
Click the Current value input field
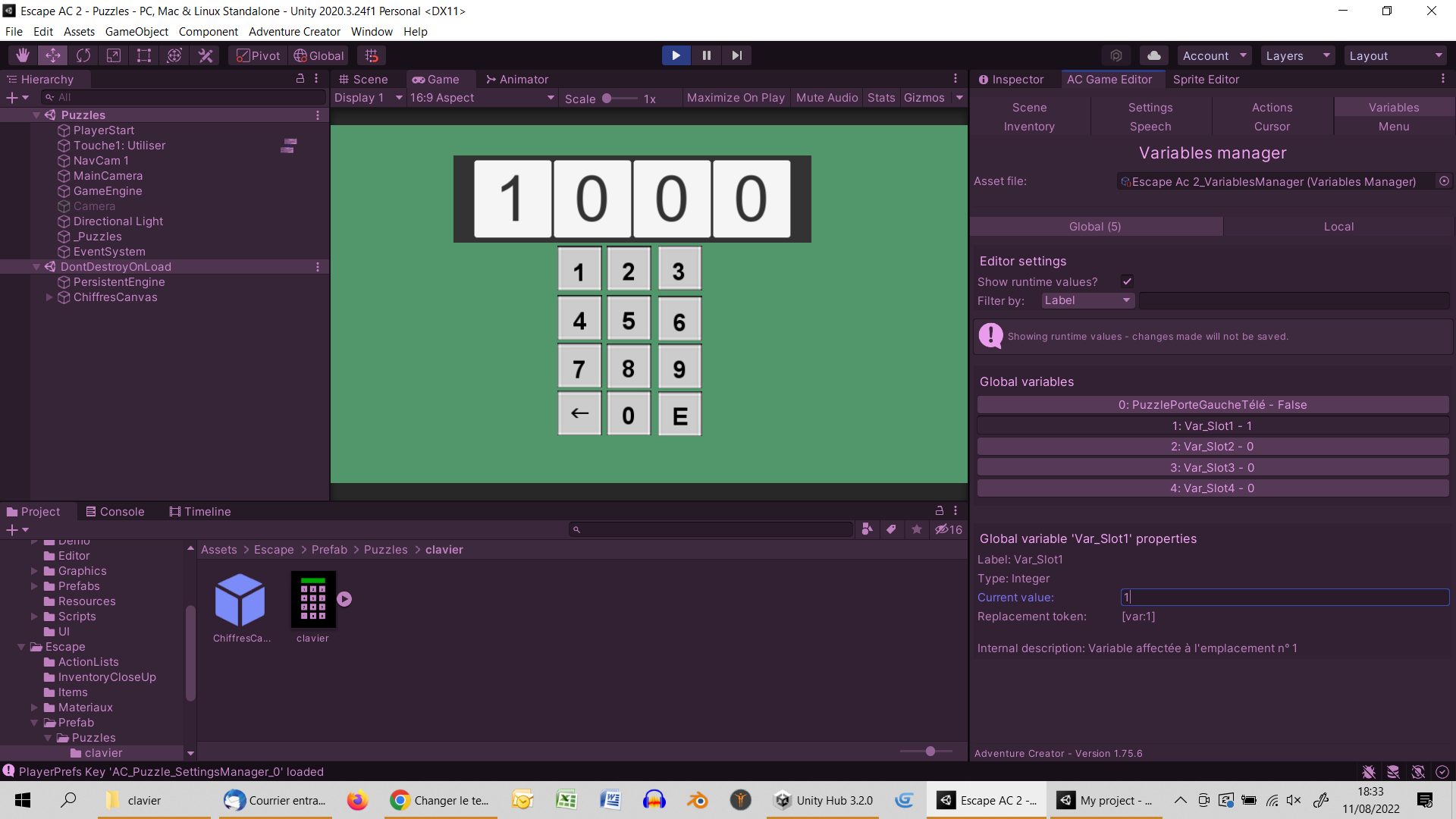1285,598
